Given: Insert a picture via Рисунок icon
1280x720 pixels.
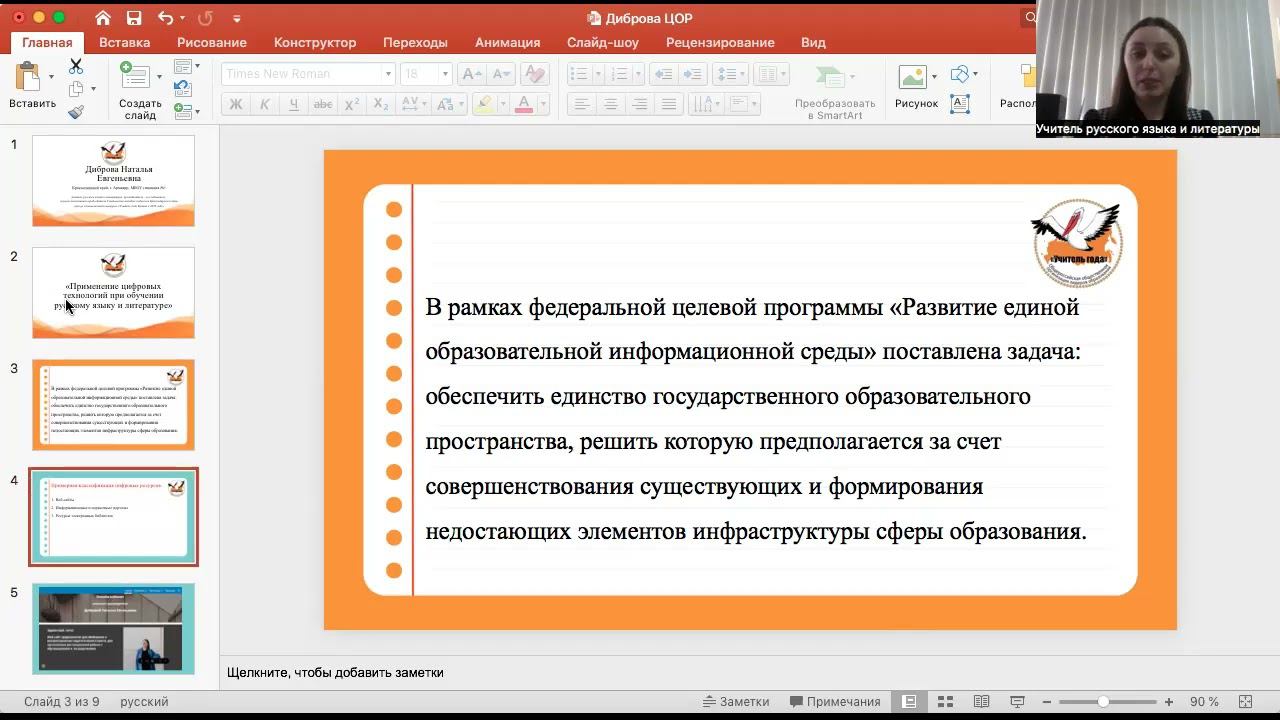Looking at the screenshot, I should [x=912, y=77].
